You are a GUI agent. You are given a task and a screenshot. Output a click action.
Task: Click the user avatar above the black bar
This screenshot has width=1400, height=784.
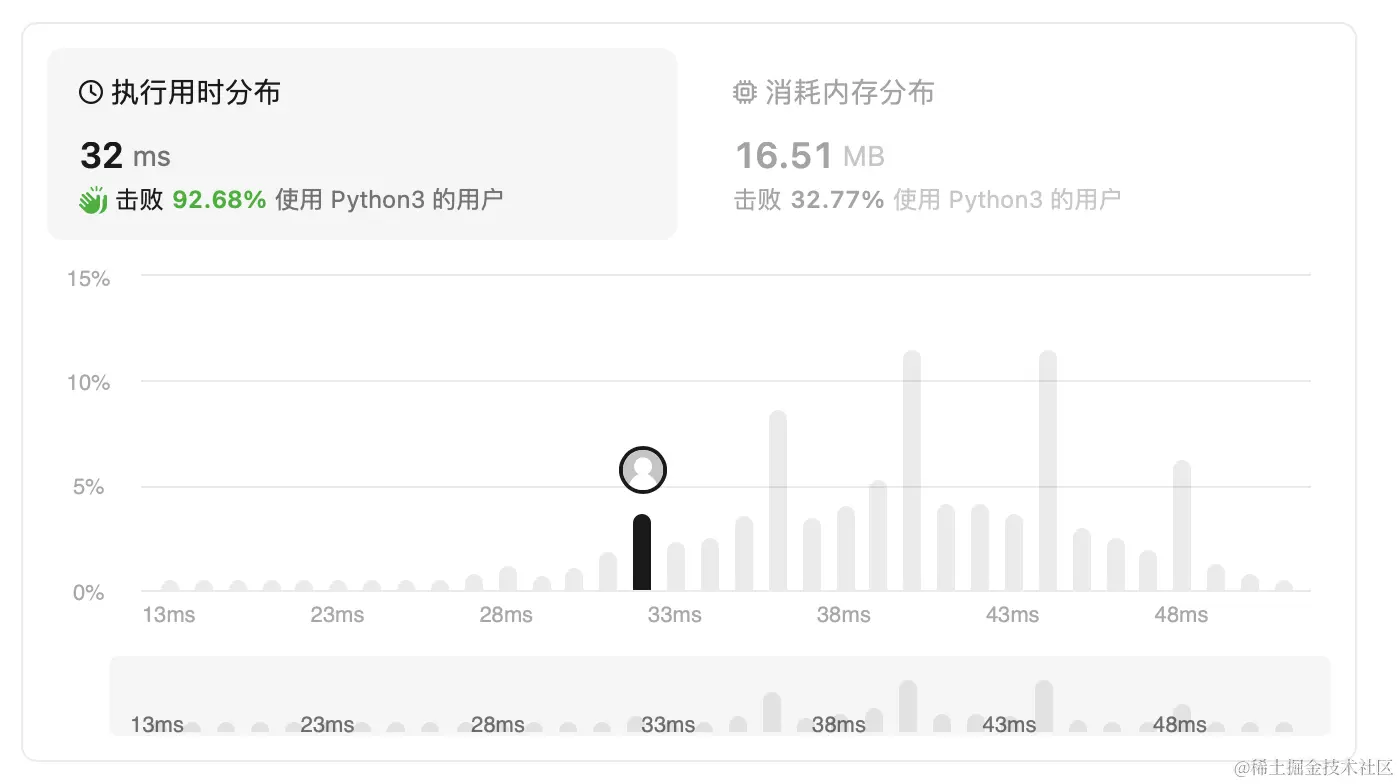tap(642, 470)
